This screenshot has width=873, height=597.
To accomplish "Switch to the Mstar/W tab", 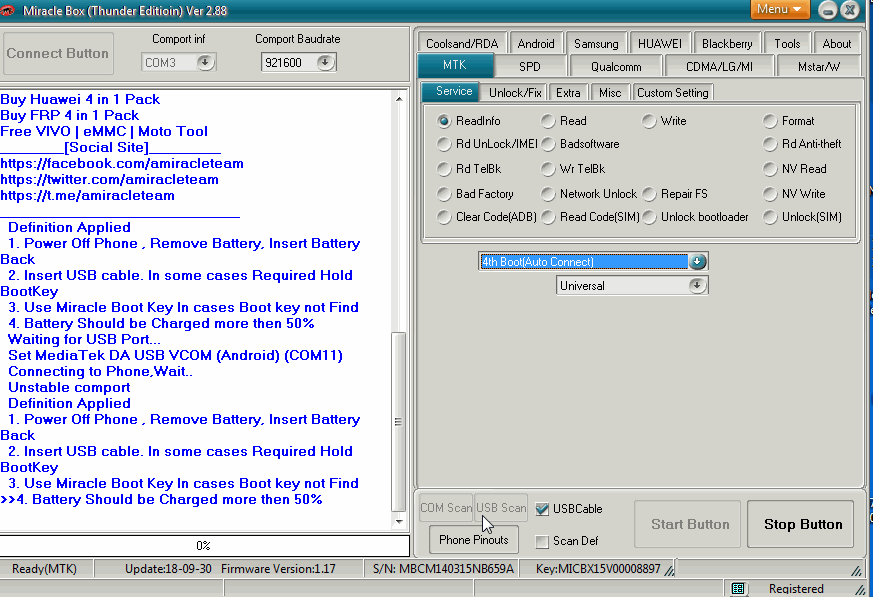I will click(818, 67).
